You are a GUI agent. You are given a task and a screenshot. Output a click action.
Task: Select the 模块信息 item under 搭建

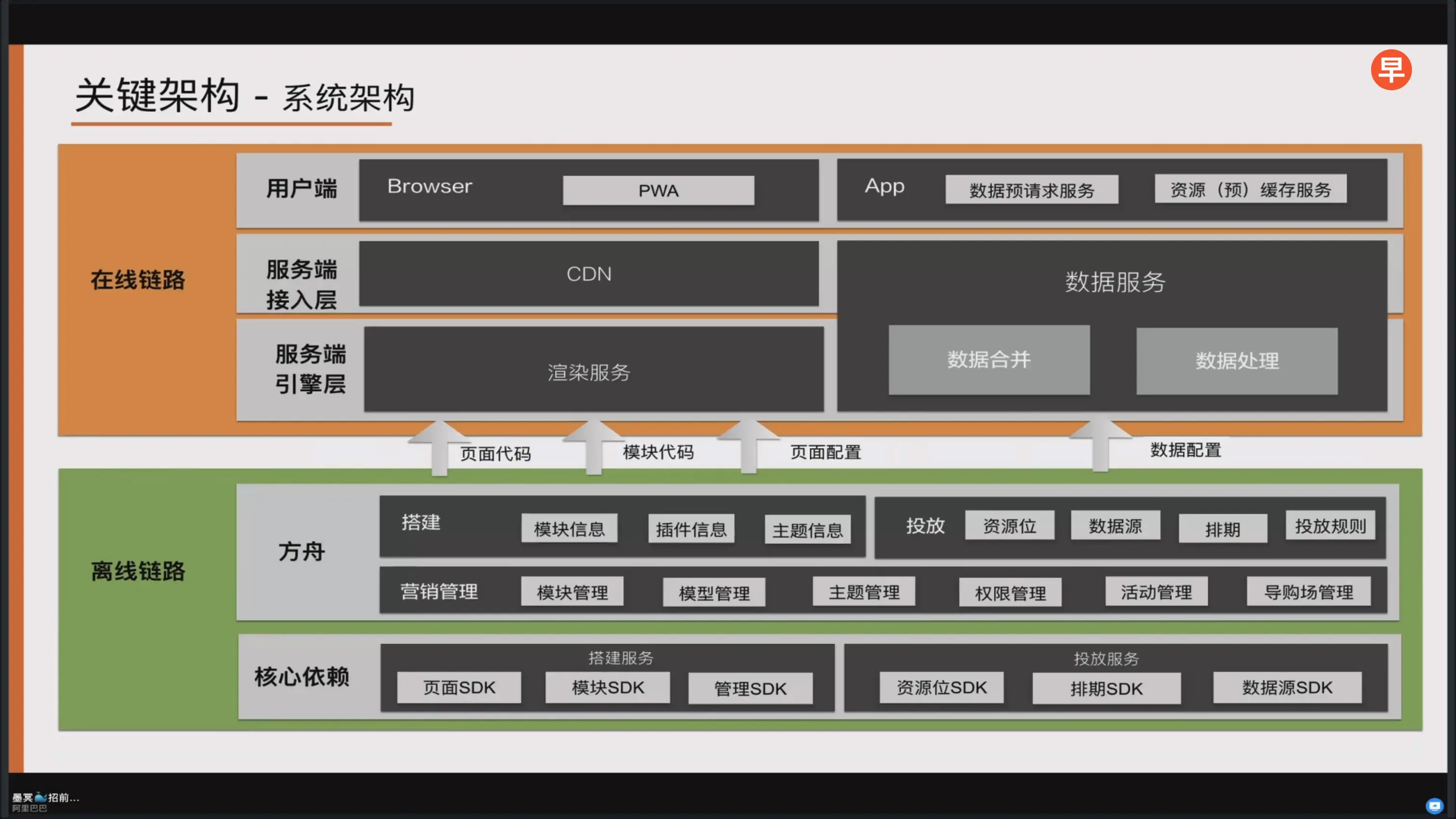[x=569, y=529]
